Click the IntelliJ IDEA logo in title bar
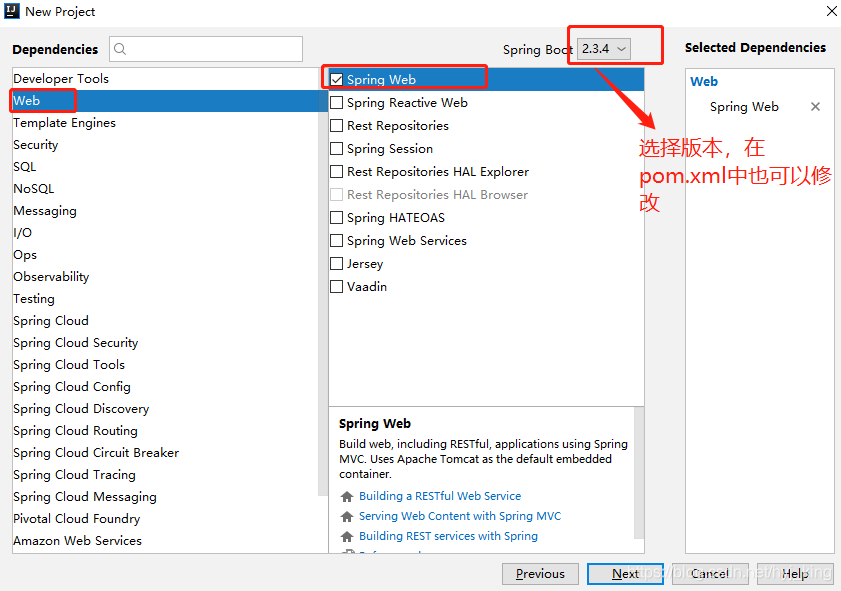Viewport: 841px width, 591px height. pos(12,11)
